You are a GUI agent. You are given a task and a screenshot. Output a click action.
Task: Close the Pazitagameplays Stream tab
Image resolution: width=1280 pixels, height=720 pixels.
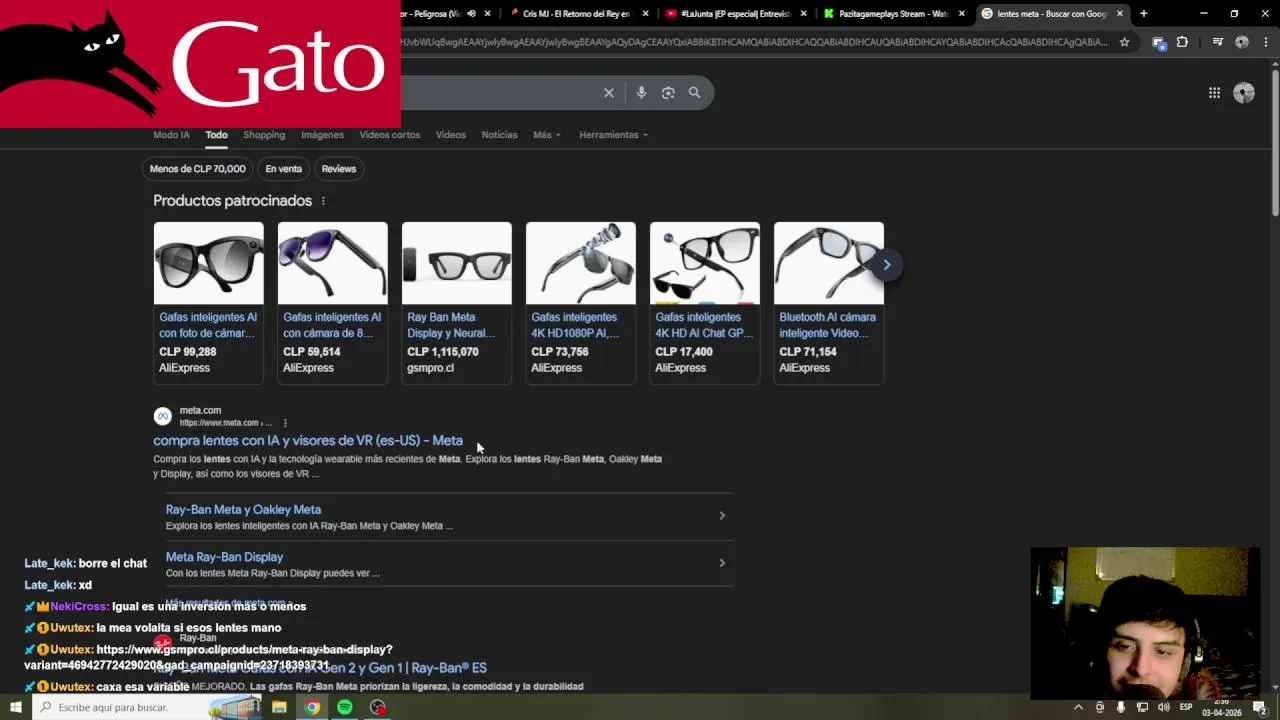coord(961,14)
